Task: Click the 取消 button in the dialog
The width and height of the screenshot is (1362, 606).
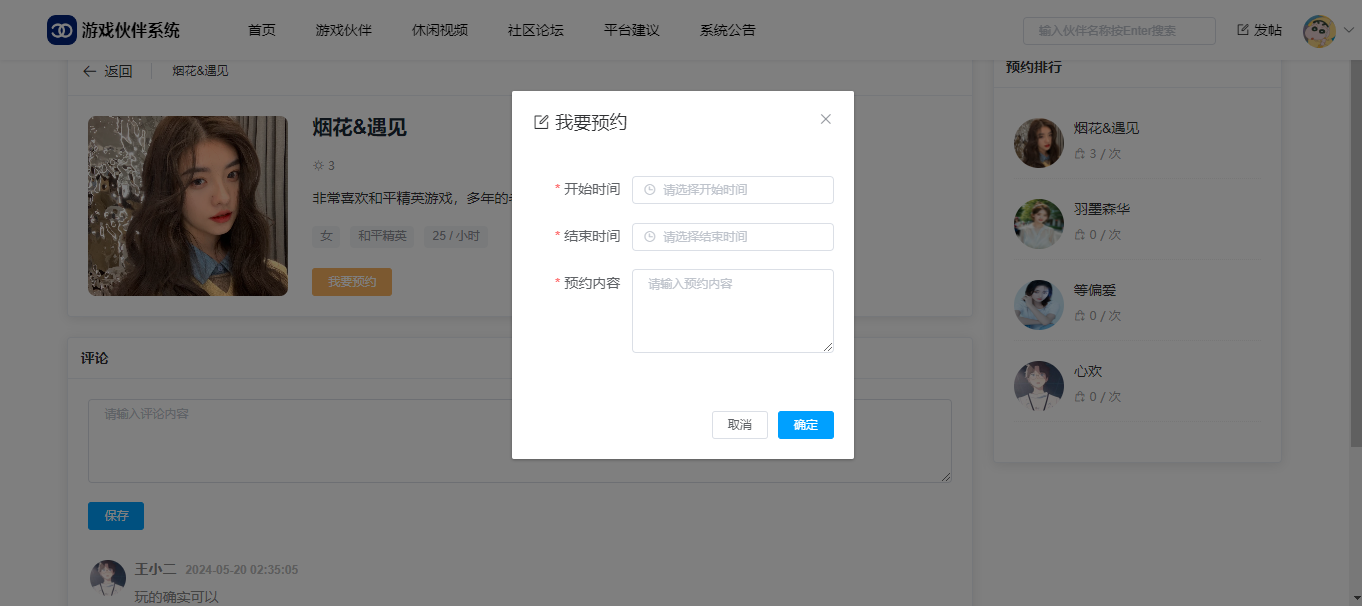Action: pyautogui.click(x=740, y=425)
